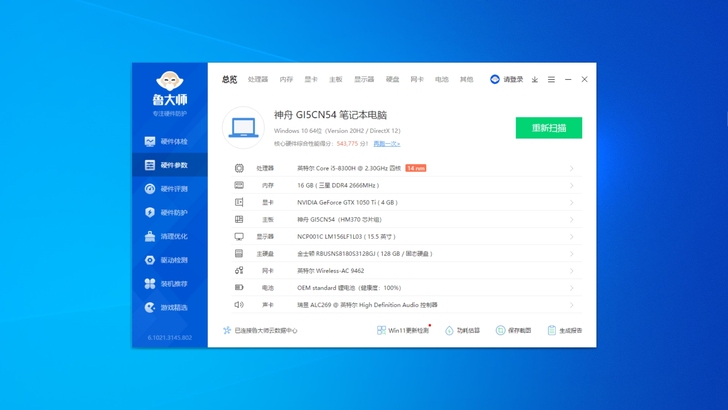This screenshot has width=728, height=410.
Task: Click the 网卡 network row icon
Action: click(239, 270)
